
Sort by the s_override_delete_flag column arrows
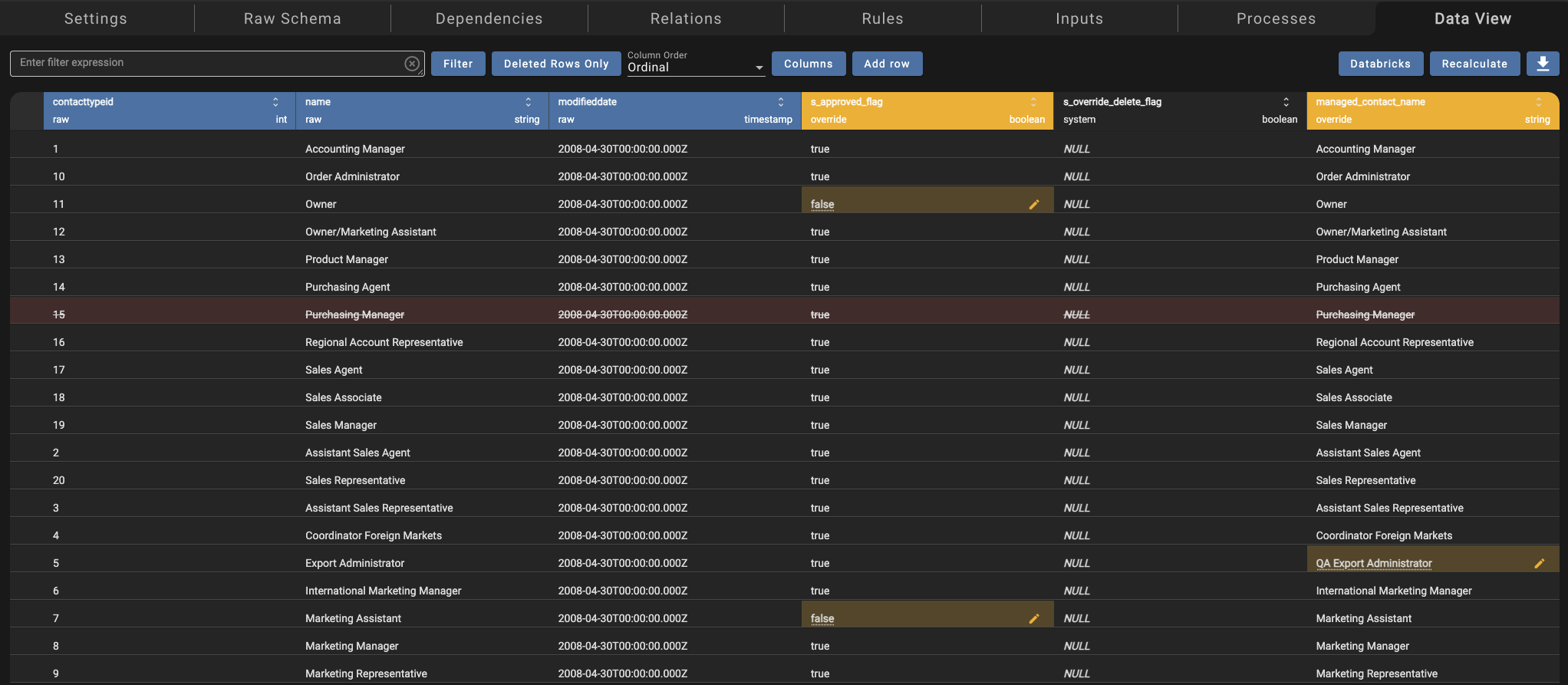(1286, 102)
